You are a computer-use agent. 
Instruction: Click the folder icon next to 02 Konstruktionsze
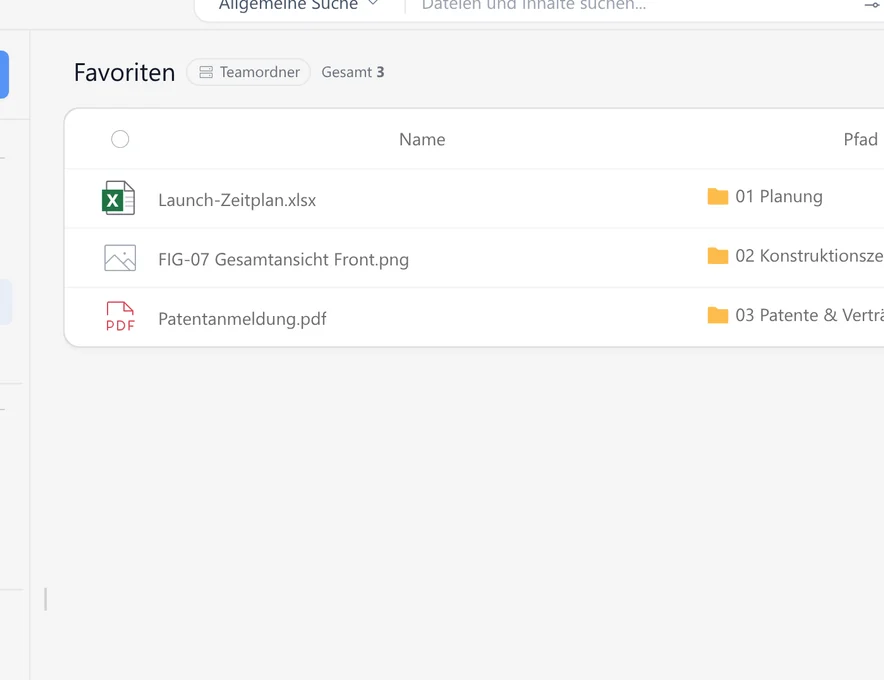pyautogui.click(x=718, y=255)
